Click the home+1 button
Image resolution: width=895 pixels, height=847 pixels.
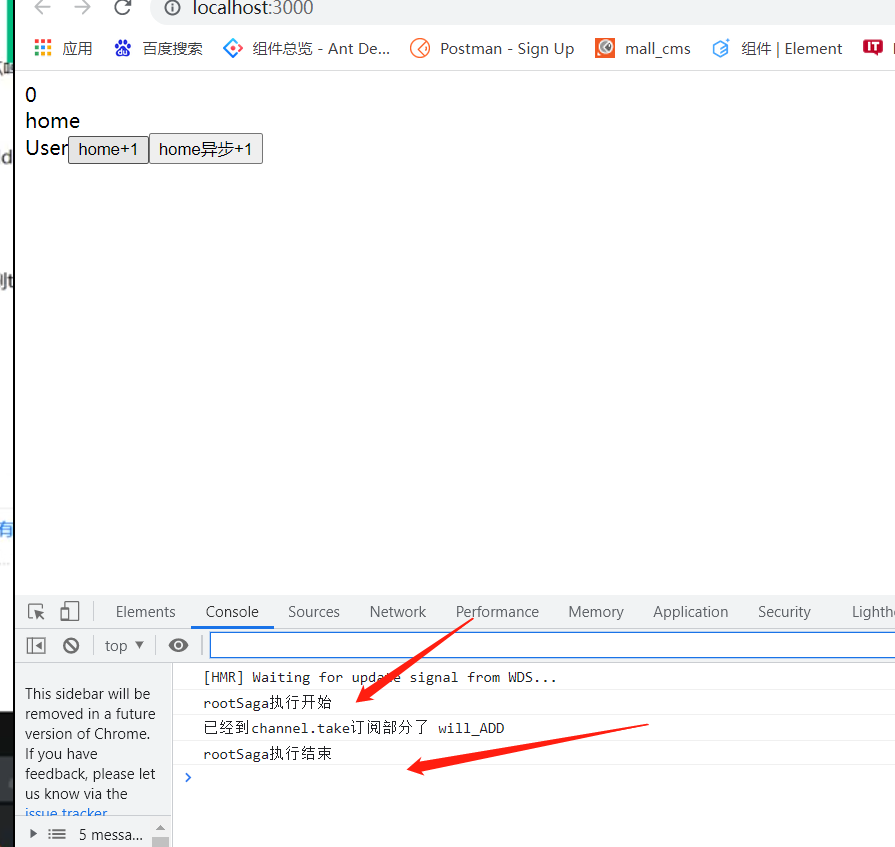pyautogui.click(x=108, y=149)
